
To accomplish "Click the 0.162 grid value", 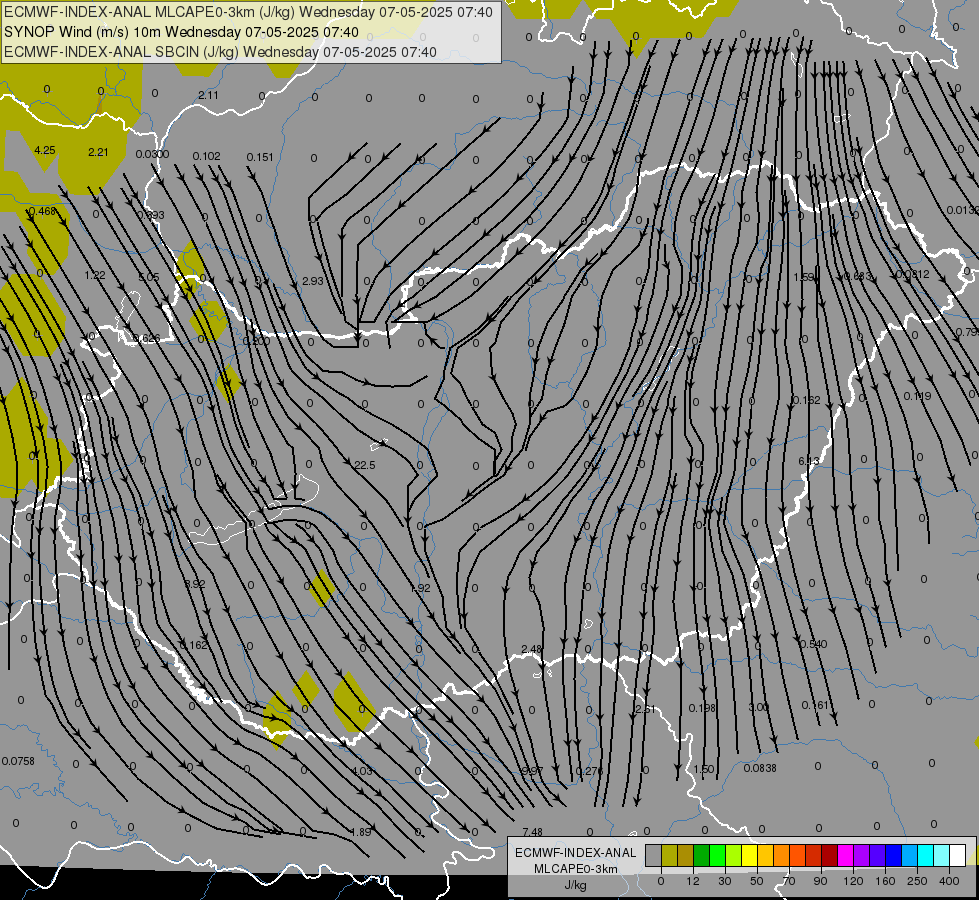I will pos(194,645).
